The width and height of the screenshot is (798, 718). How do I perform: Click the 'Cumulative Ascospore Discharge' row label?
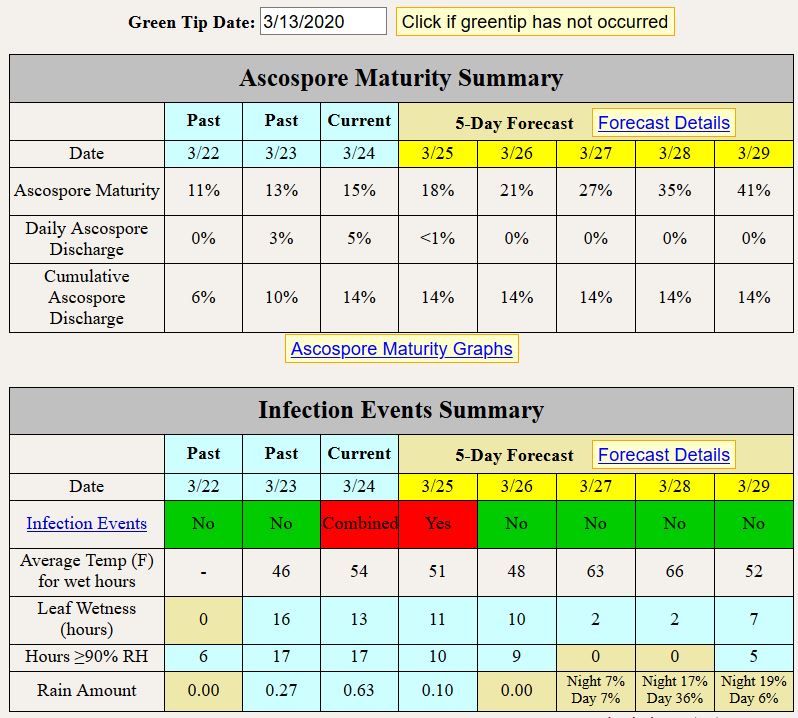coord(87,298)
